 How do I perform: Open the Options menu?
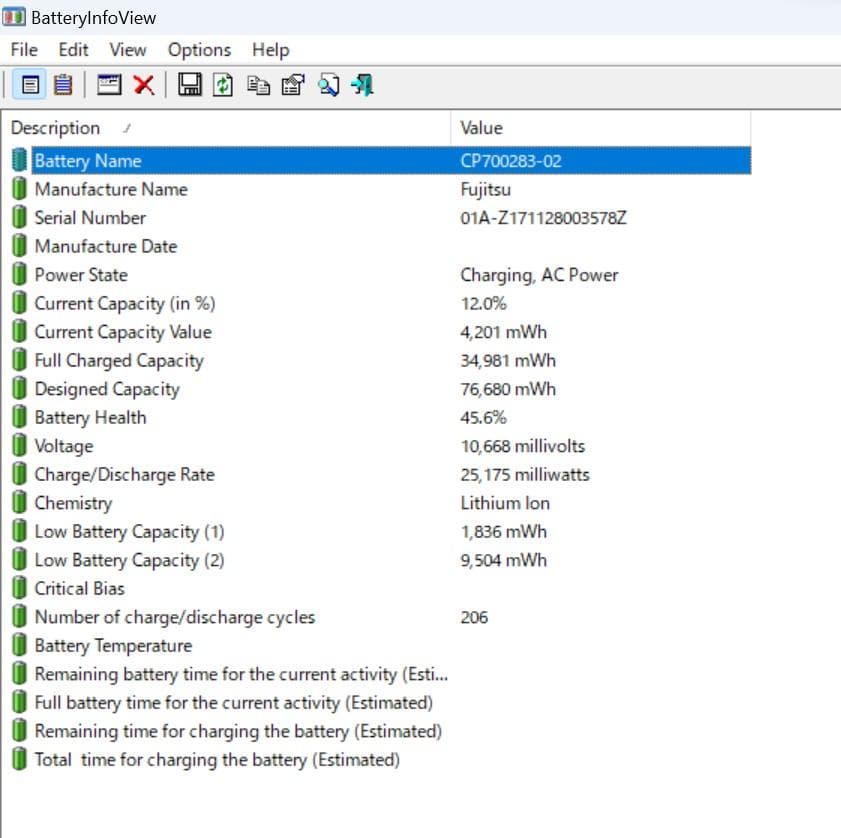click(199, 50)
